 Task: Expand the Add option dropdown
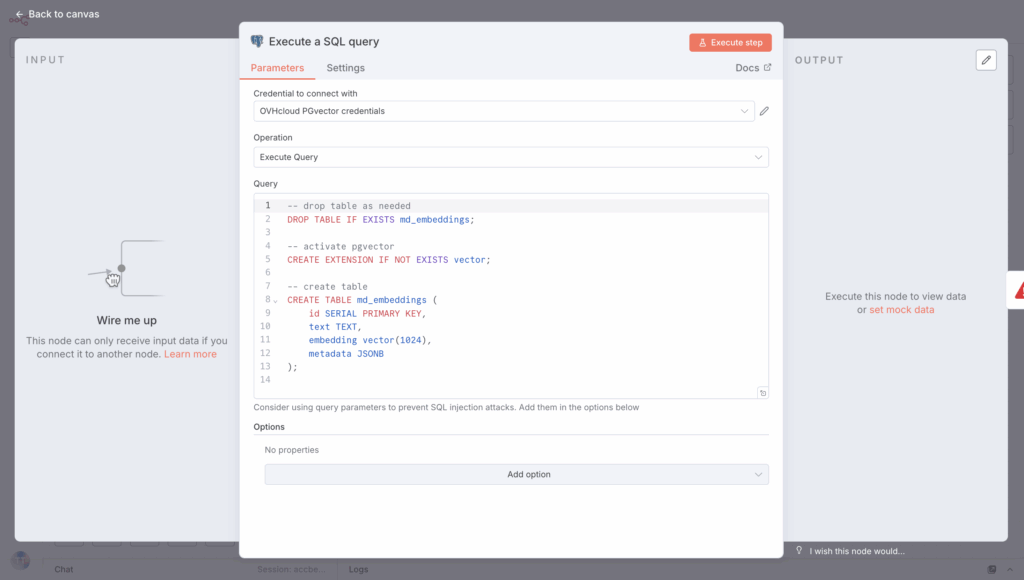(x=517, y=474)
